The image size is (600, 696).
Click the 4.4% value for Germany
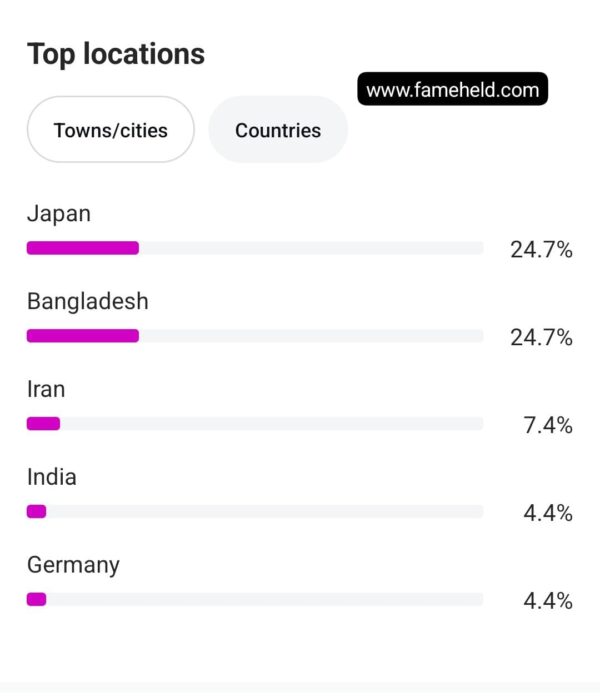click(x=548, y=601)
